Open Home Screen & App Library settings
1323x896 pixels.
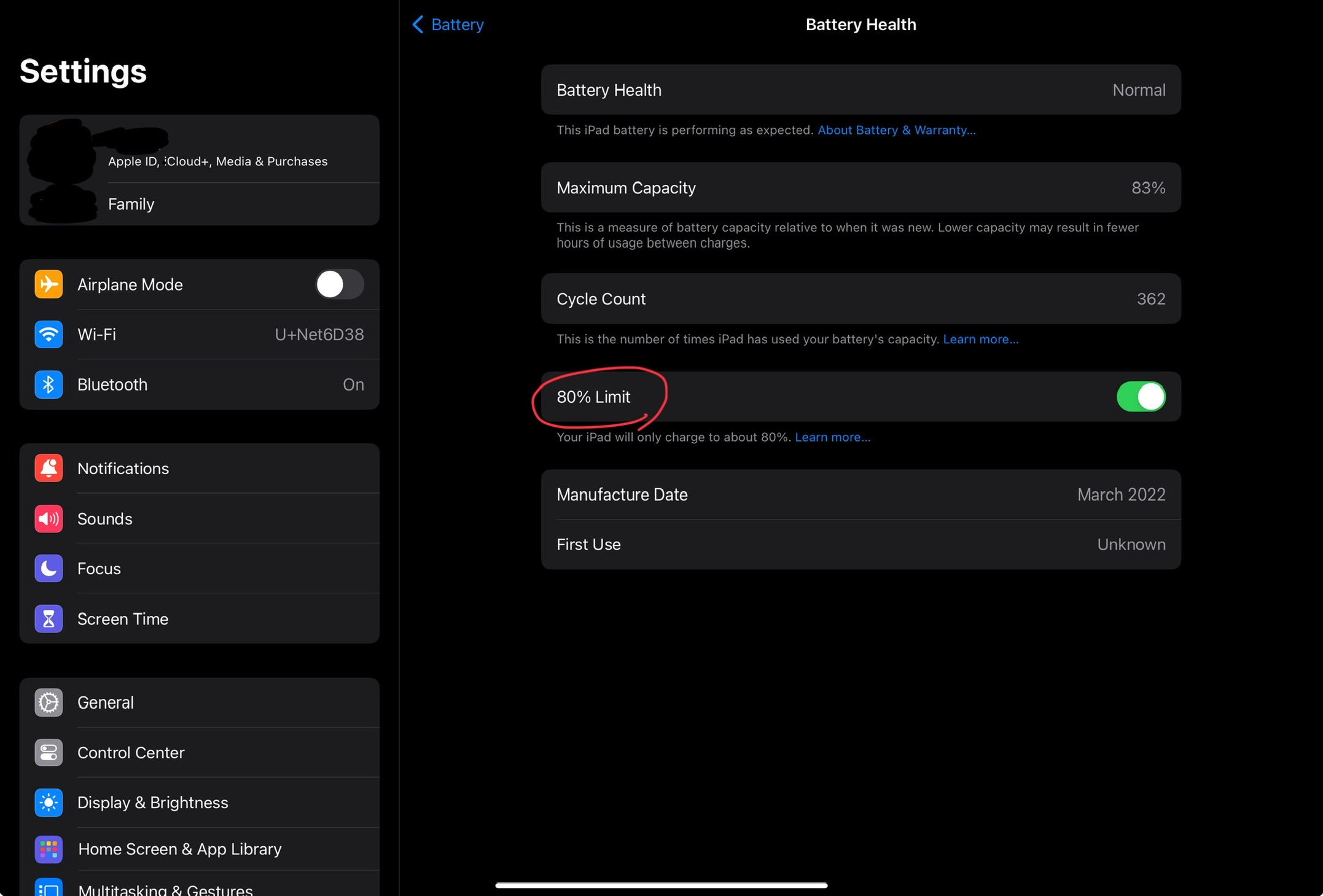click(x=179, y=849)
